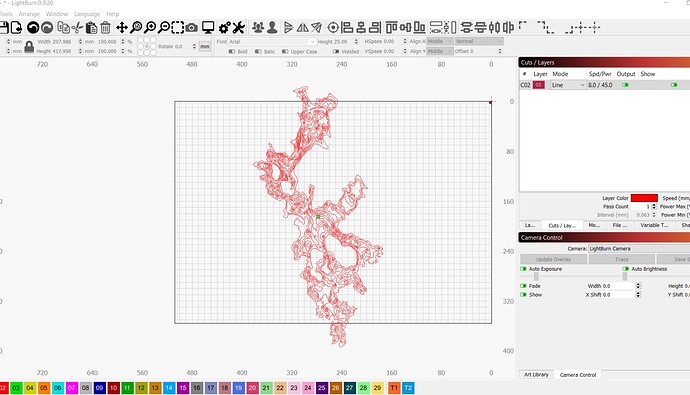Click the Preview monitor icon
The height and width of the screenshot is (395, 690).
click(x=208, y=28)
